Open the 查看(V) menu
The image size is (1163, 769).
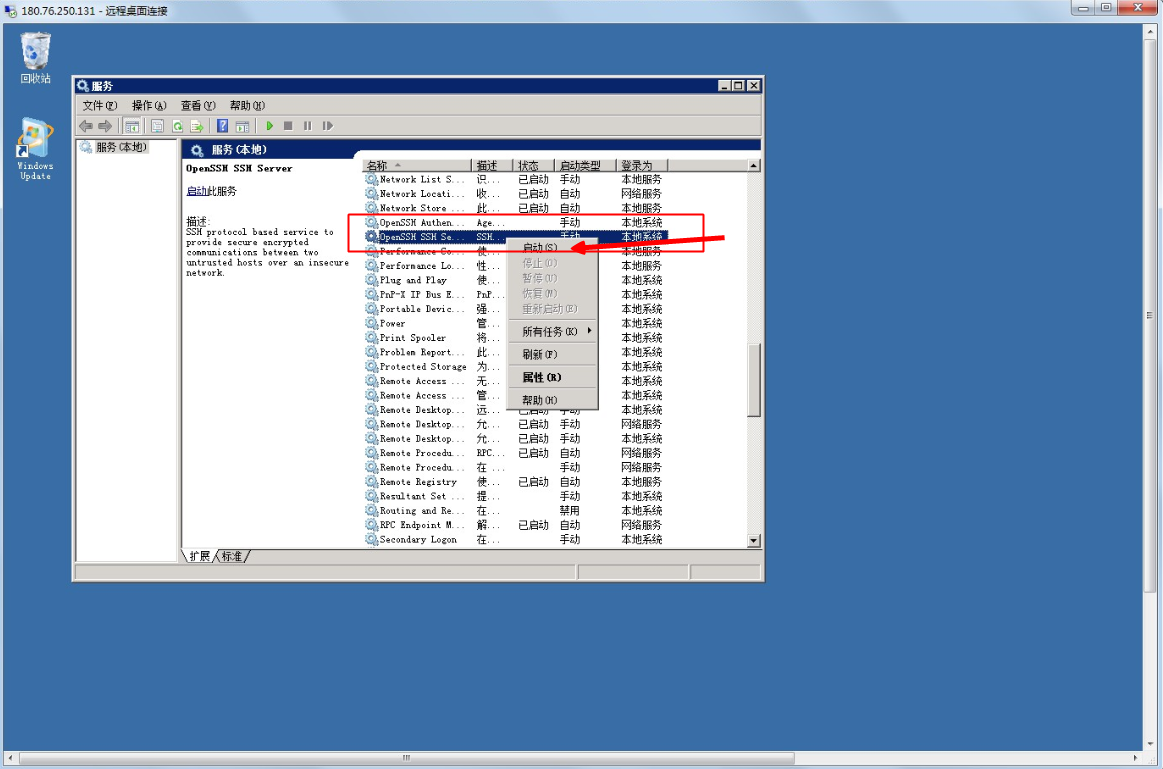pos(198,105)
